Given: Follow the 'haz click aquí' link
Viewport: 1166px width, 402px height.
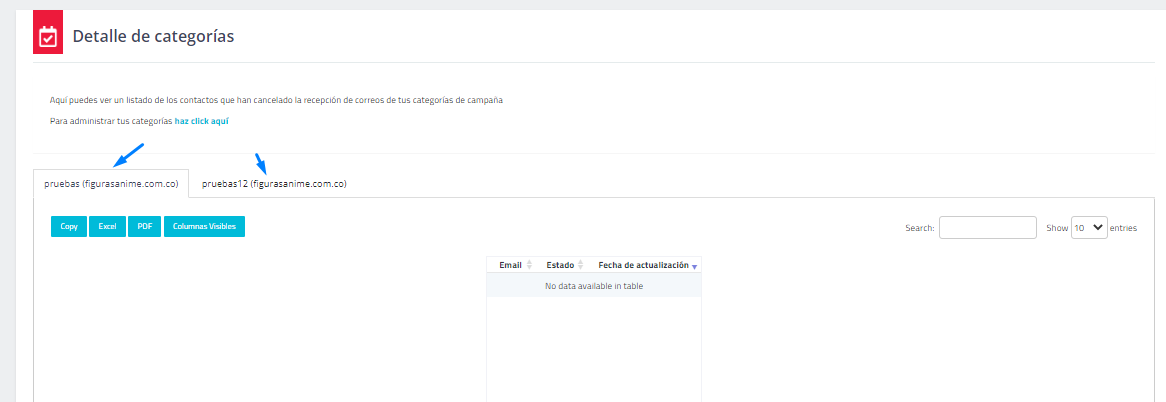Looking at the screenshot, I should click(202, 121).
